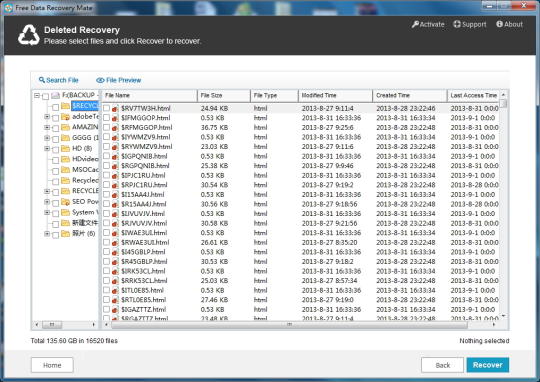
Task: Click the System folder icon in tree
Action: tap(65, 213)
